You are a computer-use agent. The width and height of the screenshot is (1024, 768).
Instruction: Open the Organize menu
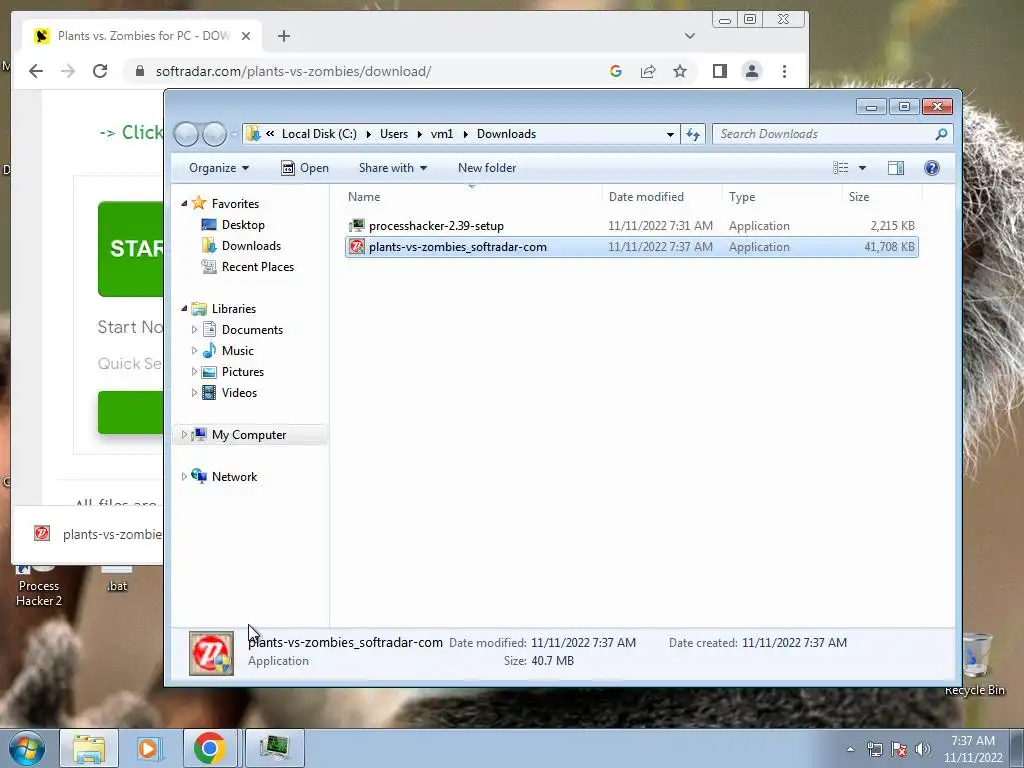(219, 168)
